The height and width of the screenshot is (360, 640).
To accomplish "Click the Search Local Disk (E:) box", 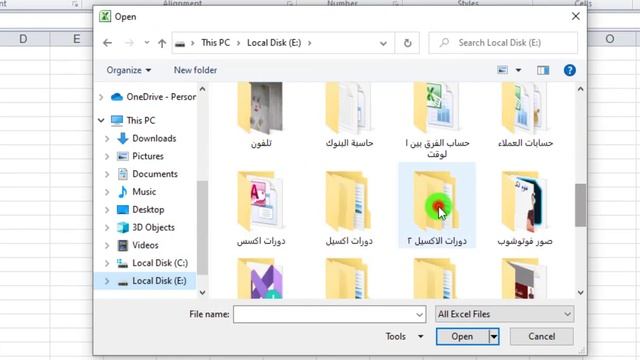I will click(503, 43).
